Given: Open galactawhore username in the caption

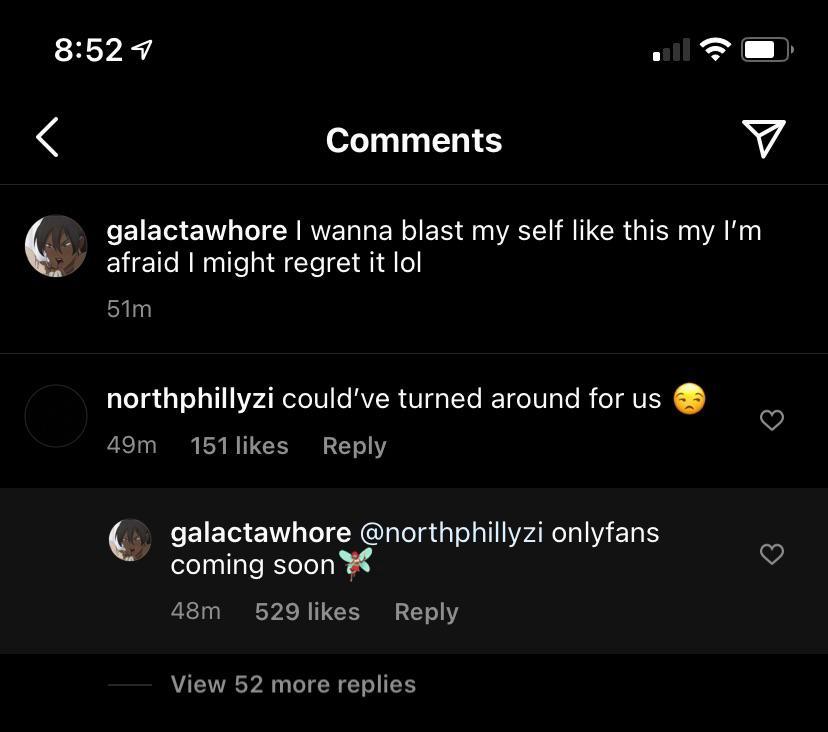Looking at the screenshot, I should pyautogui.click(x=196, y=231).
